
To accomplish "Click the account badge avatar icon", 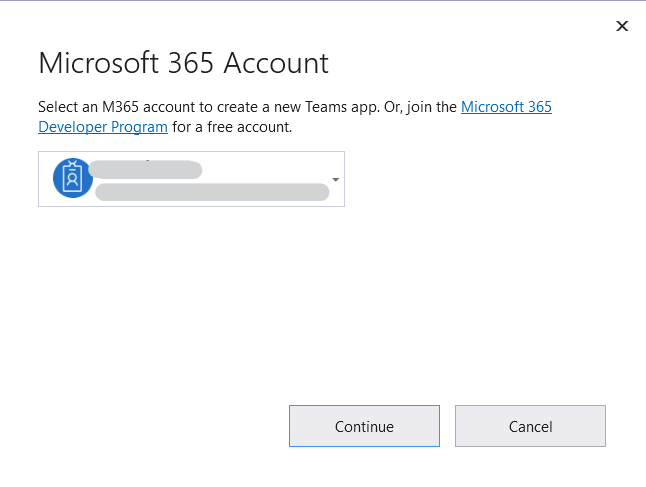I will pos(72,179).
